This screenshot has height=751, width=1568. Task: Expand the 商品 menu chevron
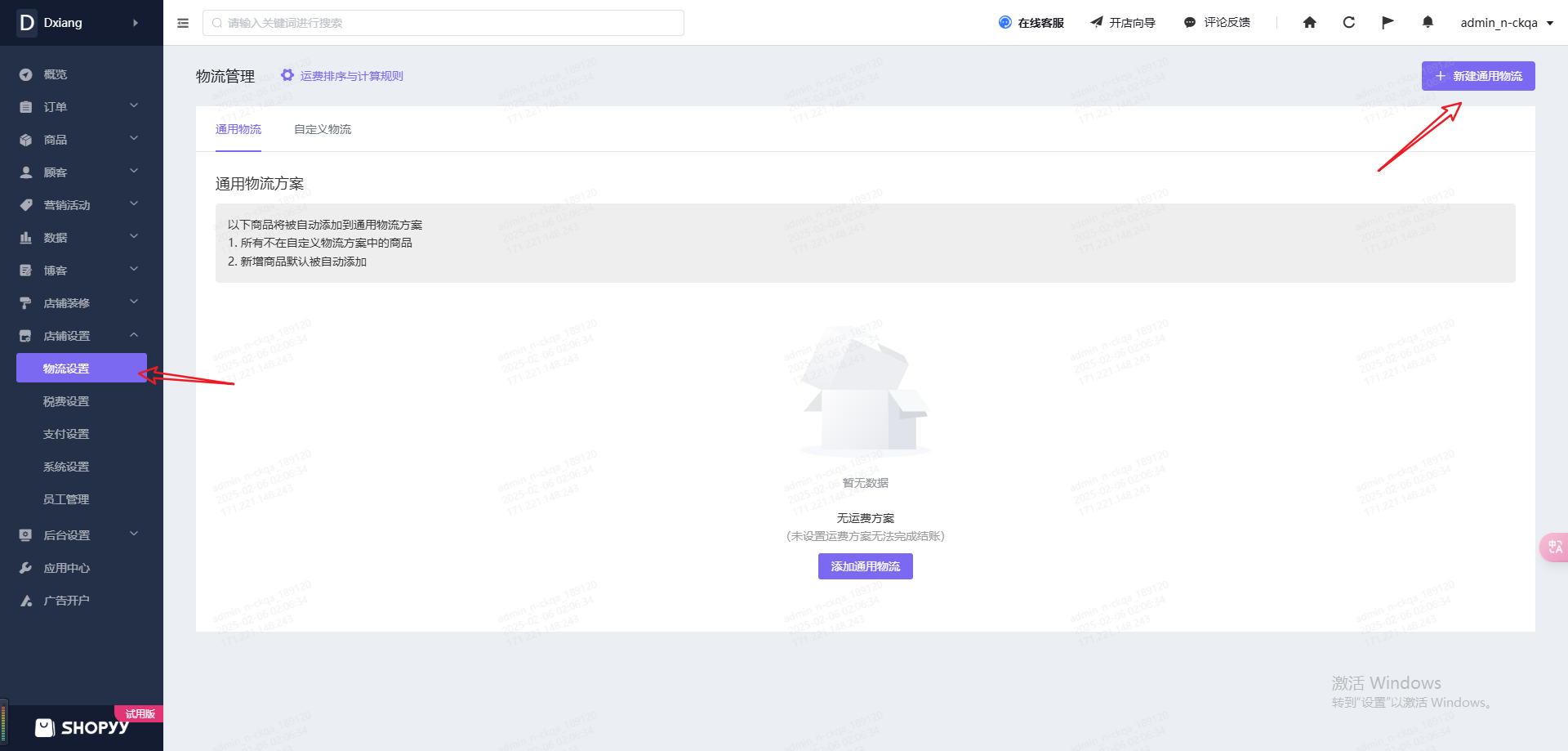tap(134, 139)
